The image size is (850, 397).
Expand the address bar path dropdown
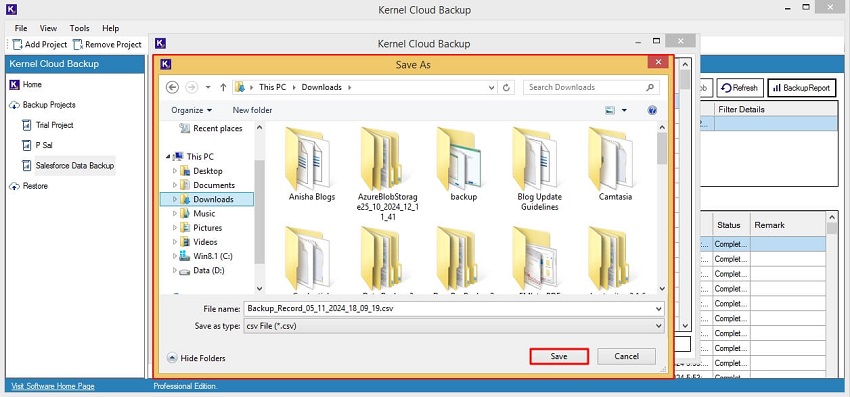click(x=491, y=87)
